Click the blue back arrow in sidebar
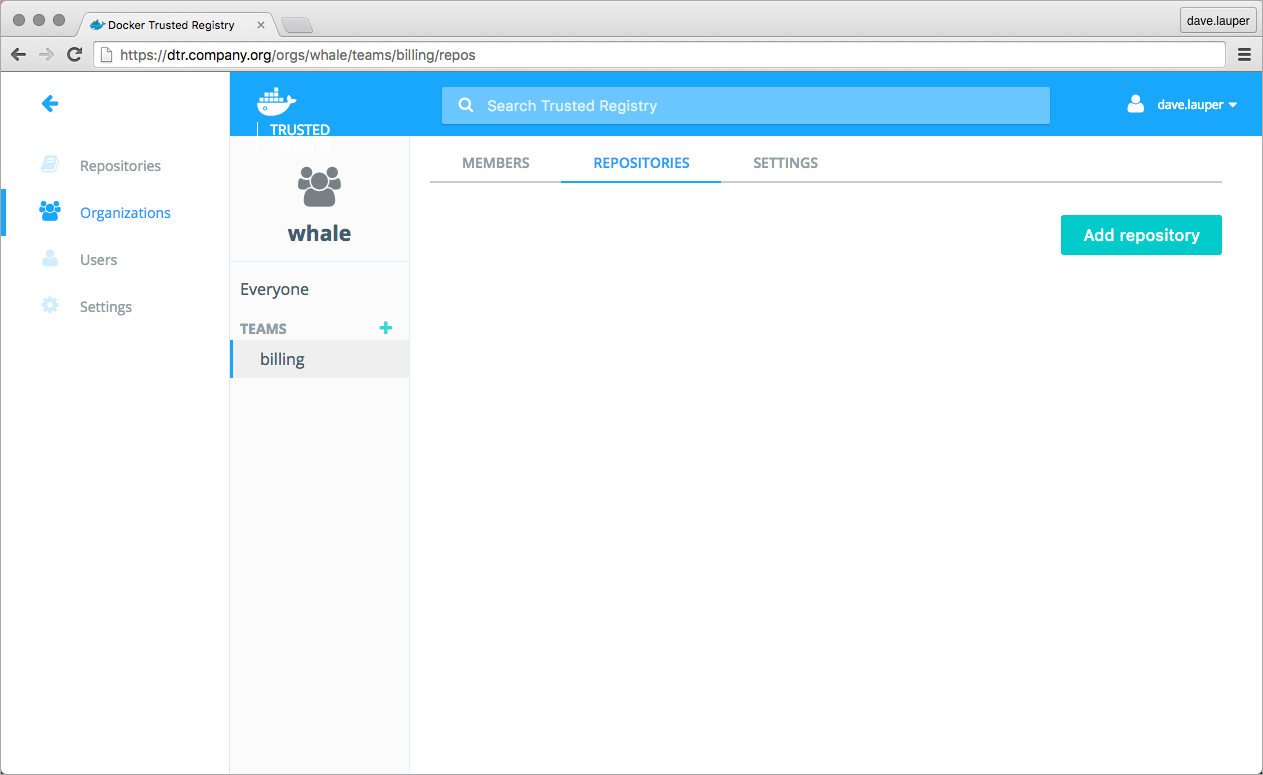This screenshot has width=1263, height=775. [50, 103]
